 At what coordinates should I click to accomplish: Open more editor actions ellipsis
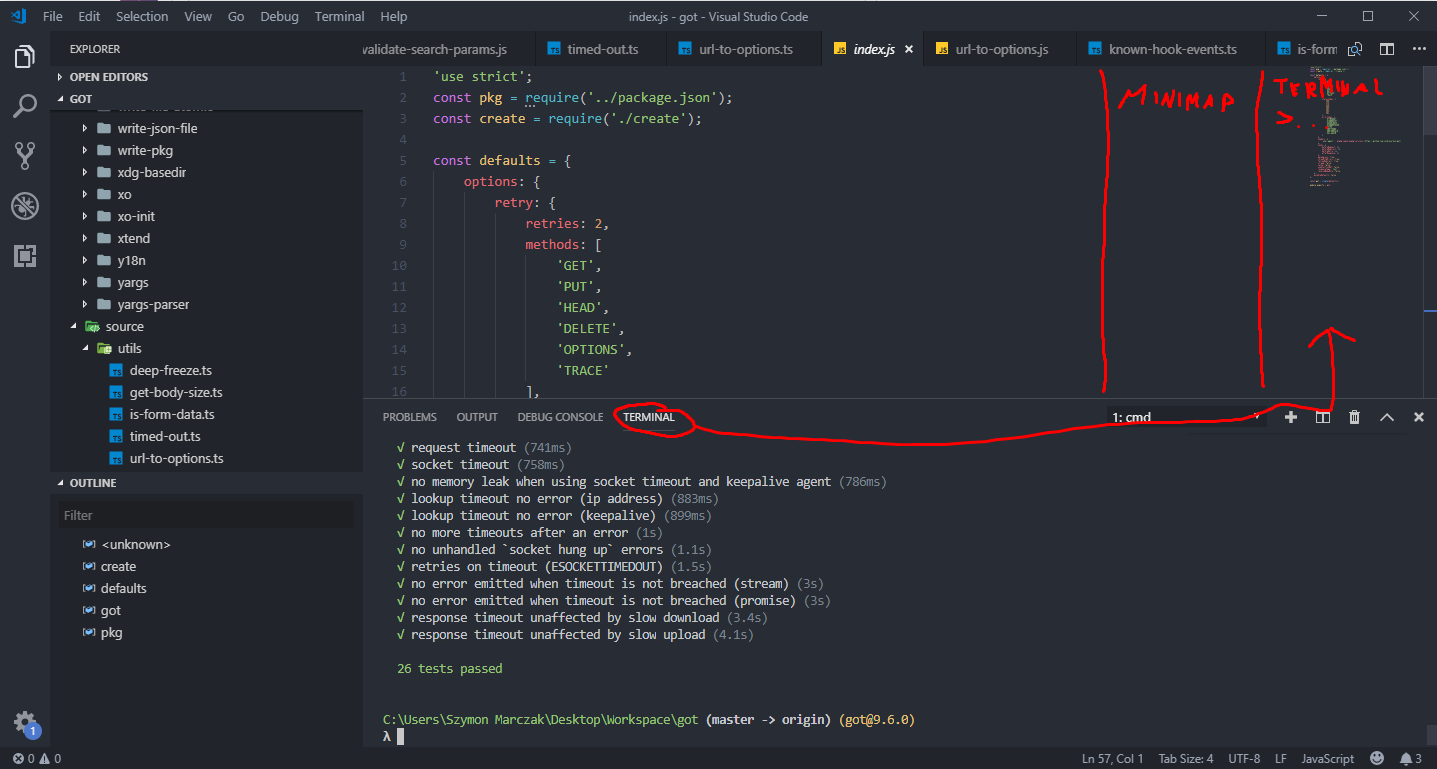click(1419, 49)
